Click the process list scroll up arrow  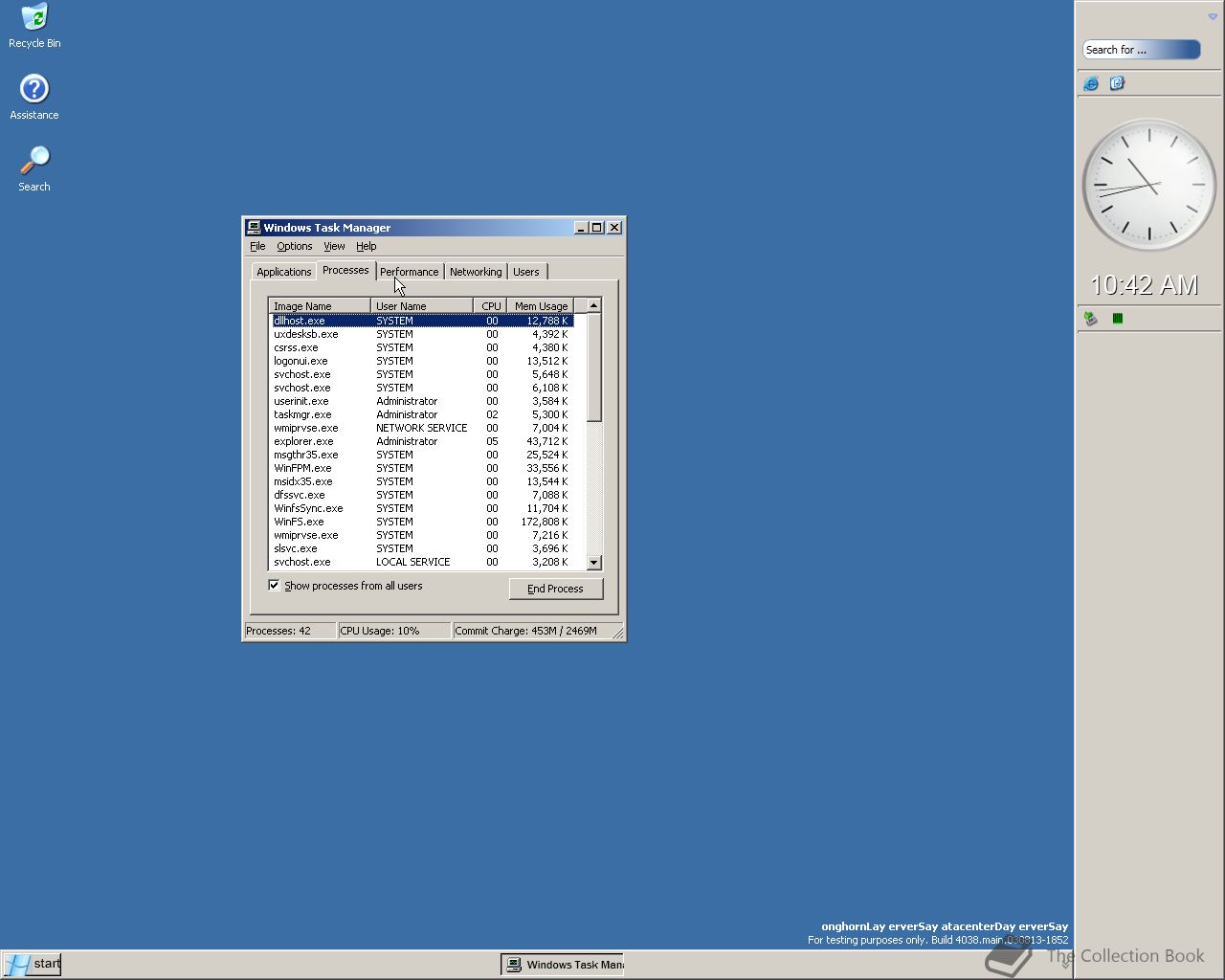(593, 306)
